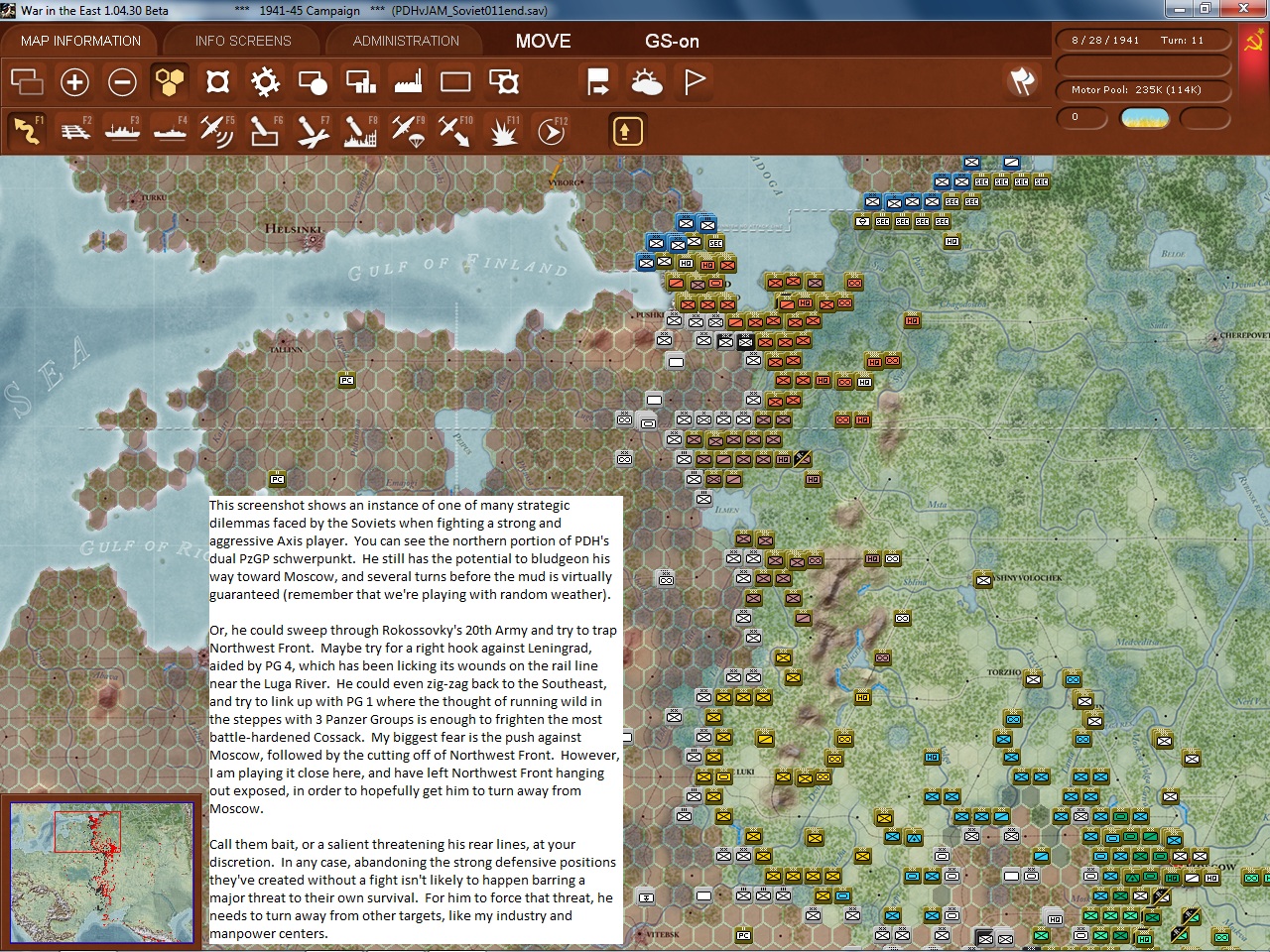Select bomb city mode (F8)
This screenshot has width=1270, height=952.
360,131
